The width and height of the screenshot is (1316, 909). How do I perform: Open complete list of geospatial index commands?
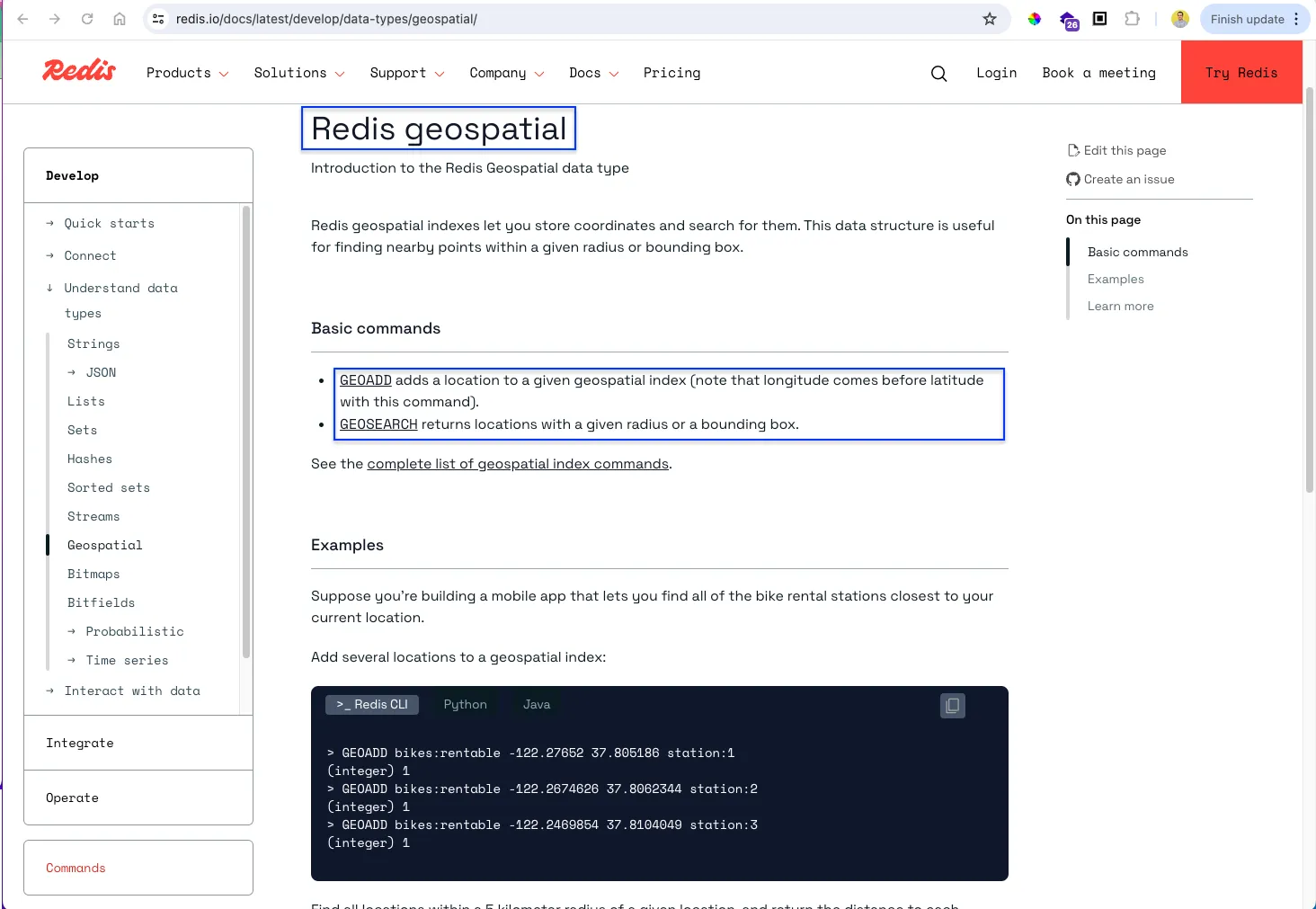(518, 464)
